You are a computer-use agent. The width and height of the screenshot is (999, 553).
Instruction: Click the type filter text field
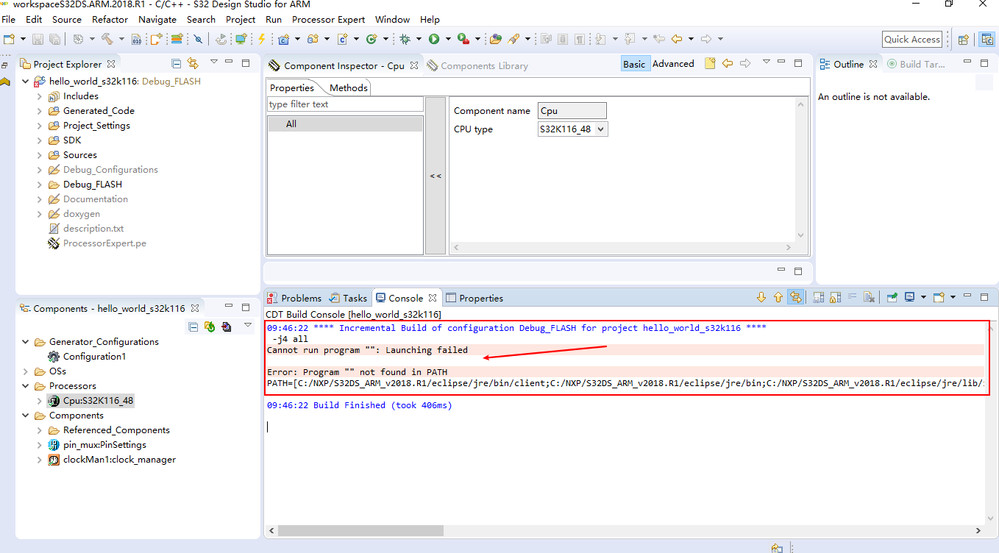(345, 104)
